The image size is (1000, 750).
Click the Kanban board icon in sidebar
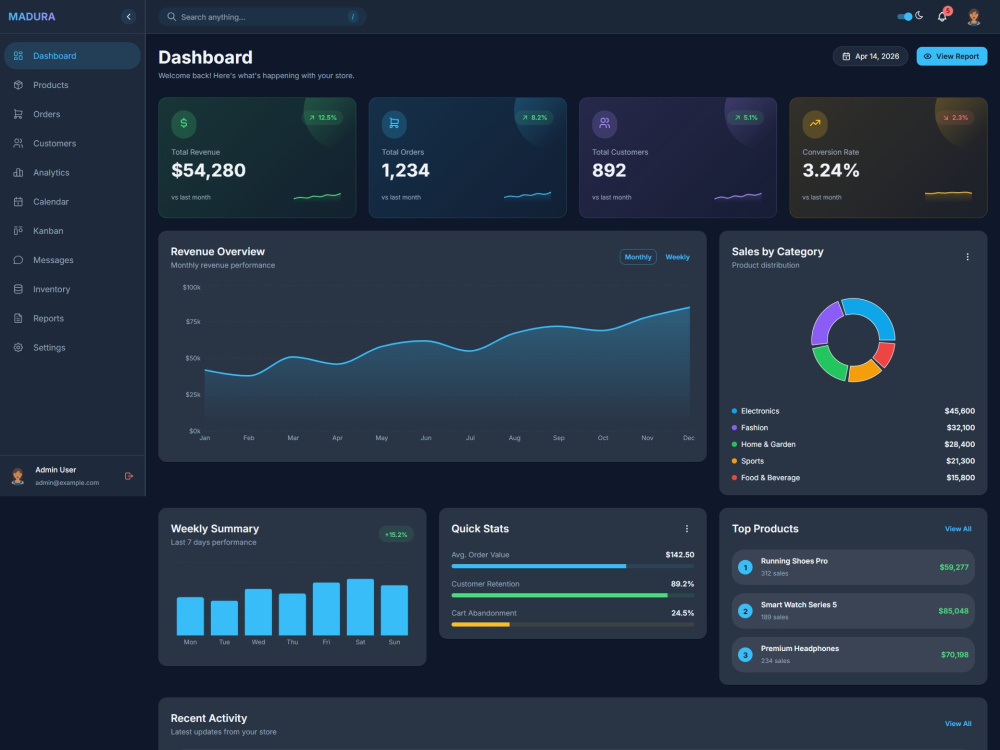tap(18, 231)
